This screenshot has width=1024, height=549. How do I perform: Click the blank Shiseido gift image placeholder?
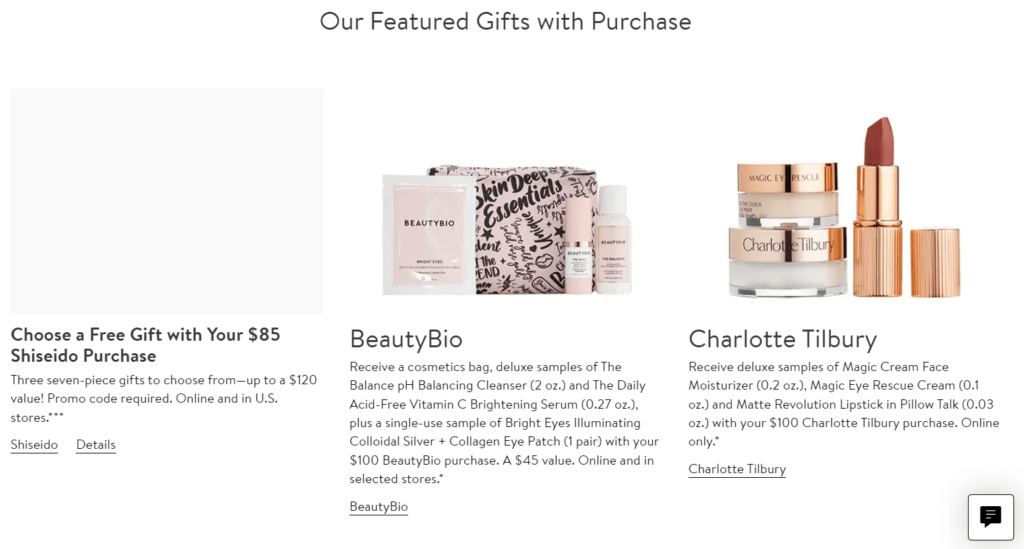(x=166, y=201)
